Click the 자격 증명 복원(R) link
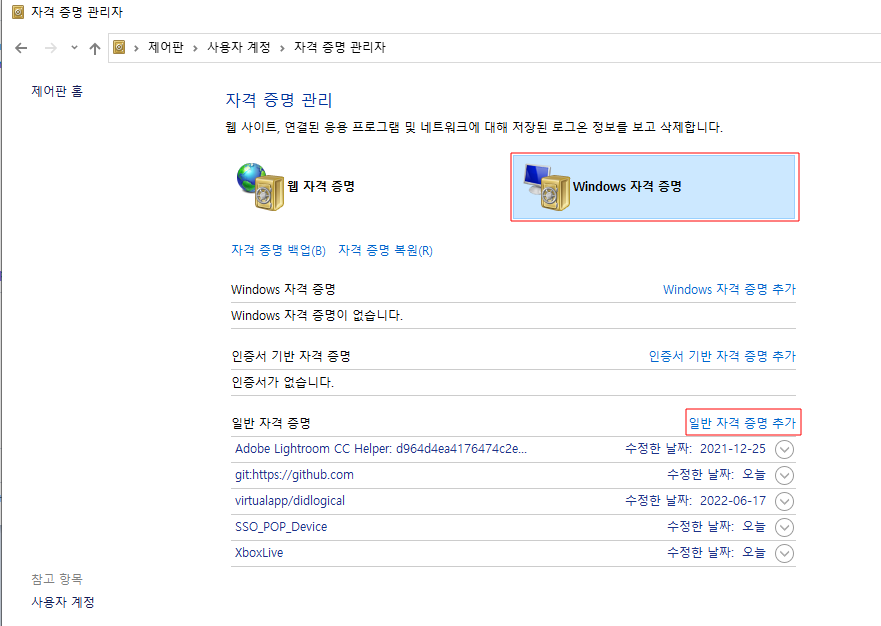The width and height of the screenshot is (881, 626). [x=383, y=250]
